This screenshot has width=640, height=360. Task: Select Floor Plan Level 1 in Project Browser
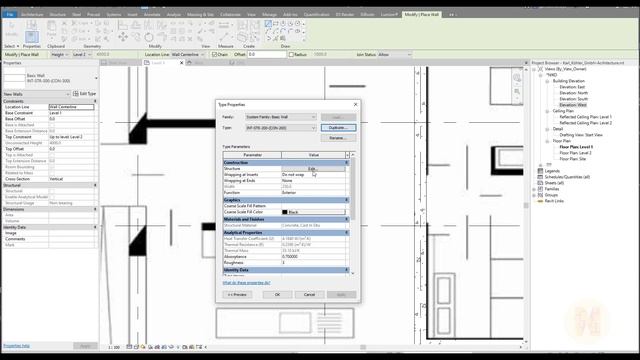point(576,147)
